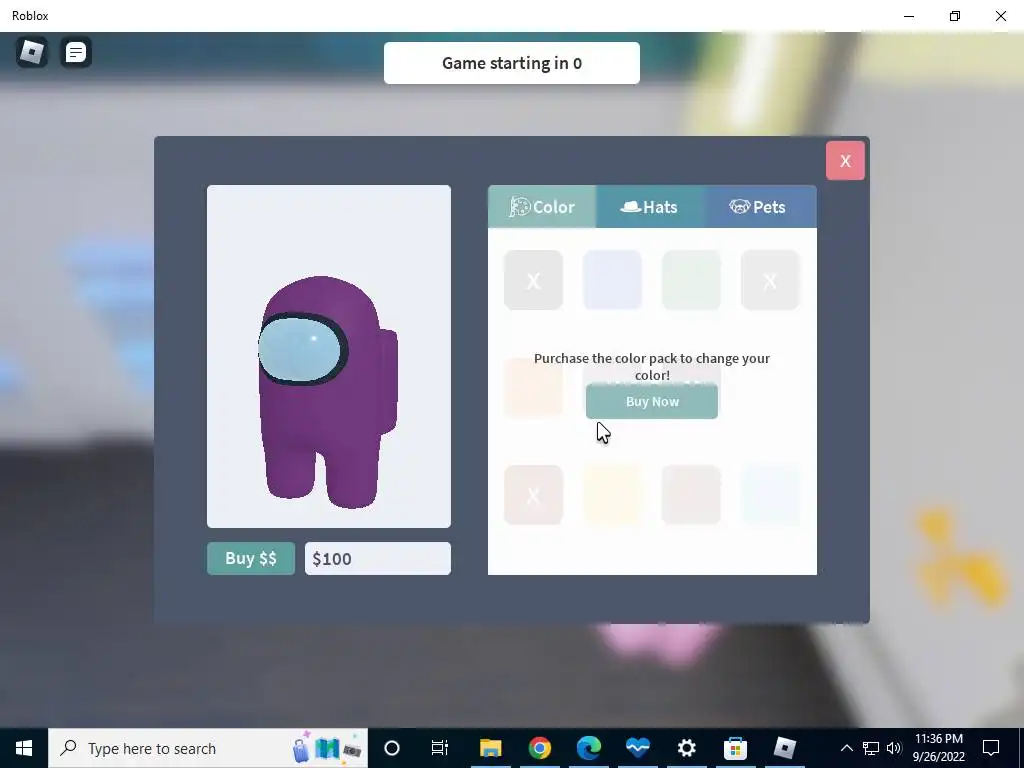1024x768 pixels.
Task: Open the heart monitor app on taskbar
Action: tap(637, 748)
